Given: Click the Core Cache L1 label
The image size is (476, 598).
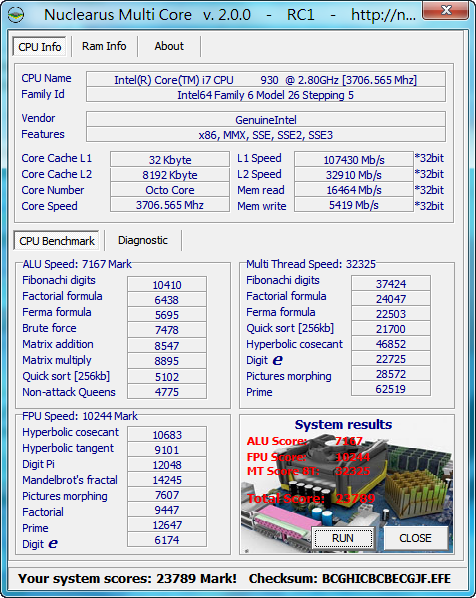Looking at the screenshot, I should click(56, 158).
